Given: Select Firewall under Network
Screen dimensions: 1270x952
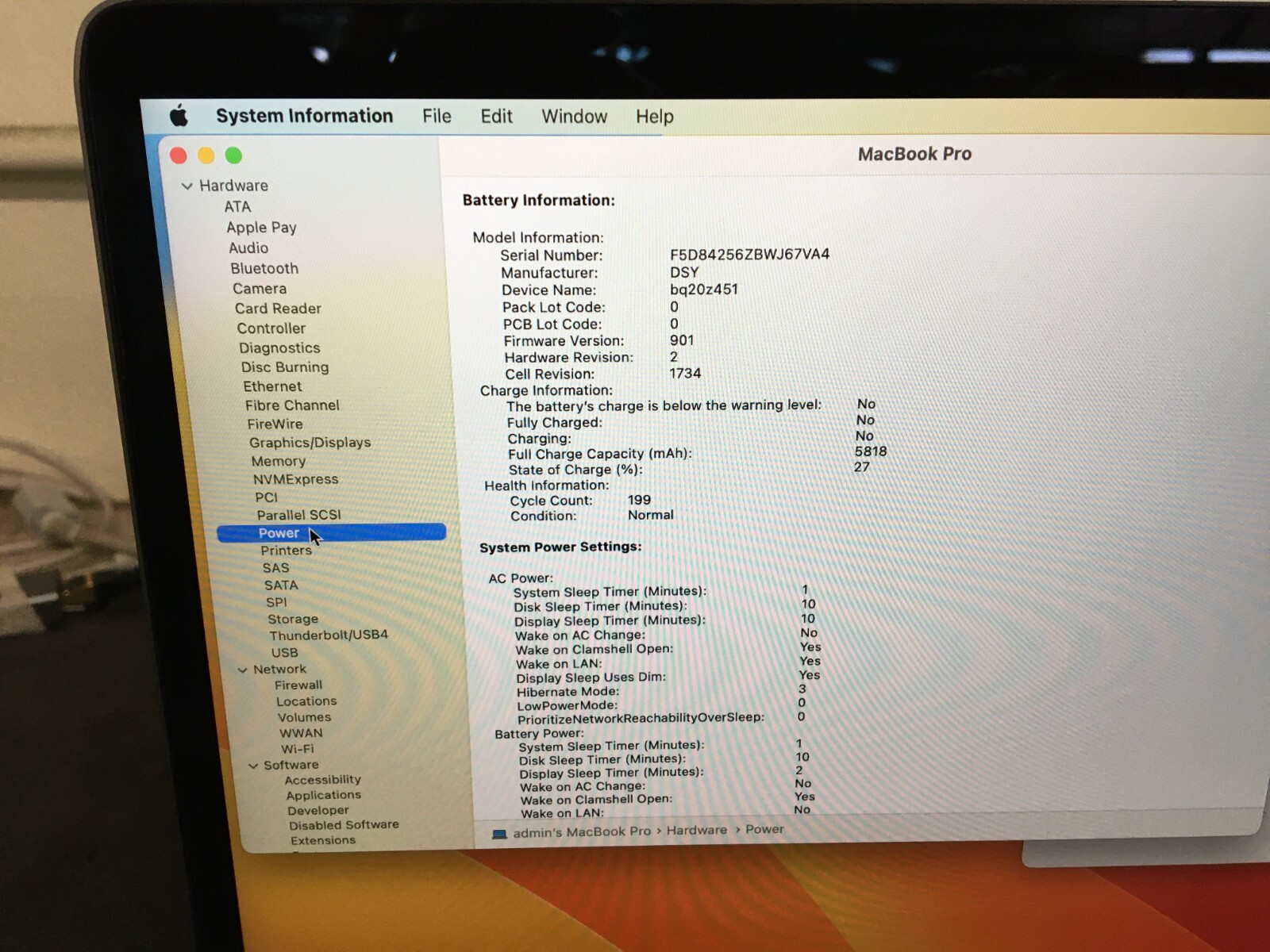Looking at the screenshot, I should [x=298, y=685].
